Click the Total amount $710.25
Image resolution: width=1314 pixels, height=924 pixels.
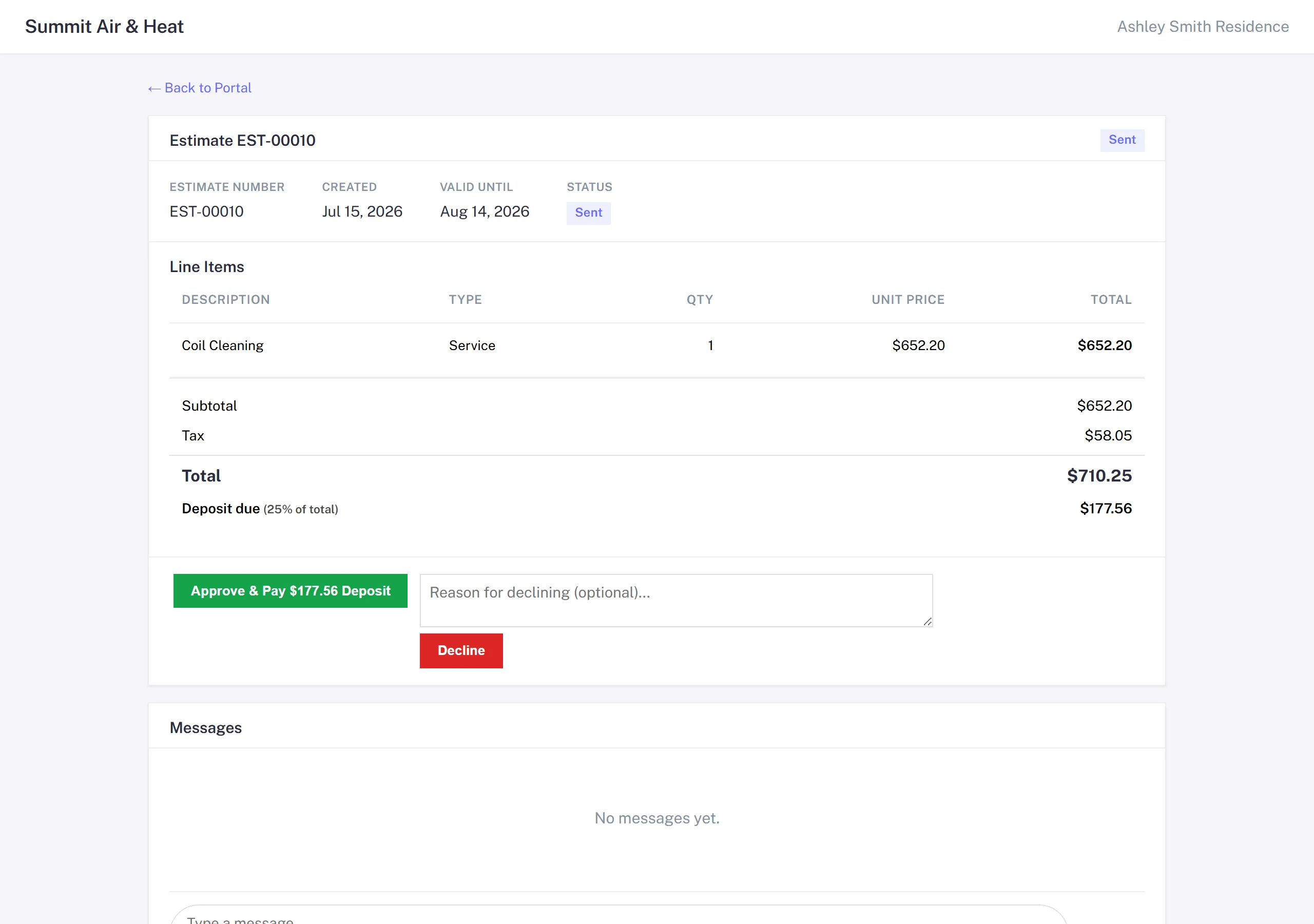point(1099,475)
